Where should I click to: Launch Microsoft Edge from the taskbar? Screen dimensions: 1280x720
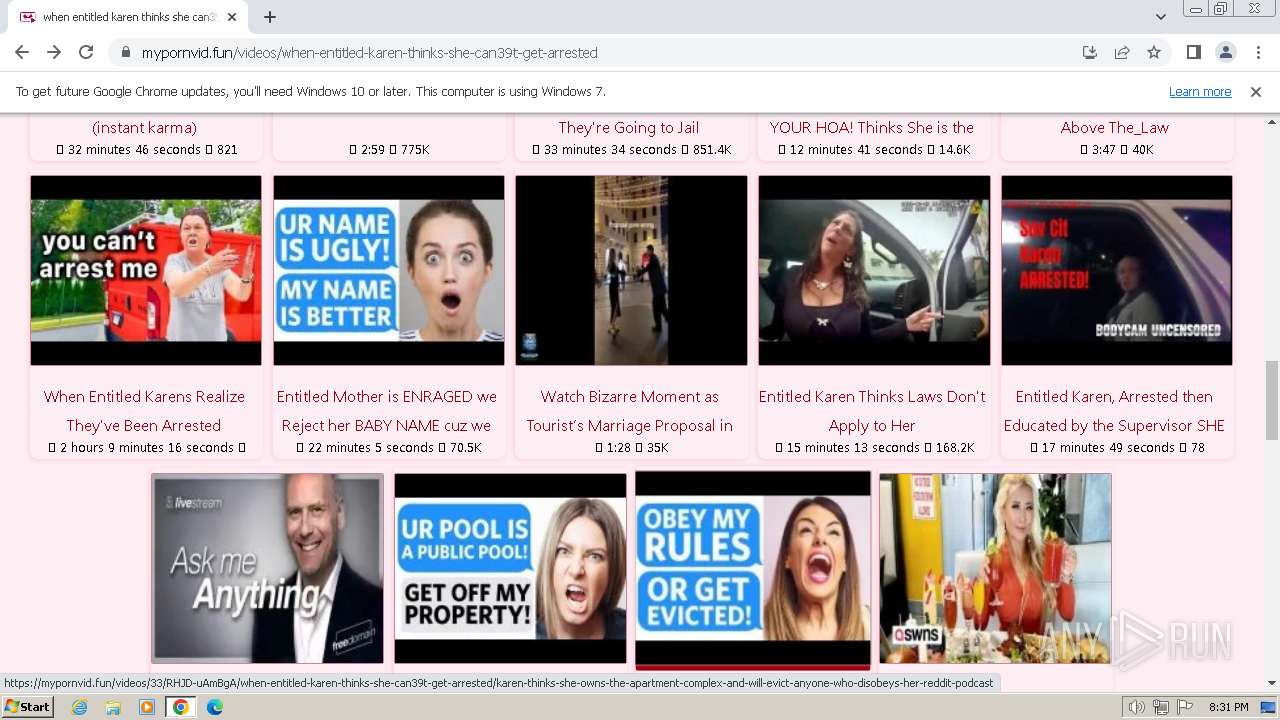[215, 707]
